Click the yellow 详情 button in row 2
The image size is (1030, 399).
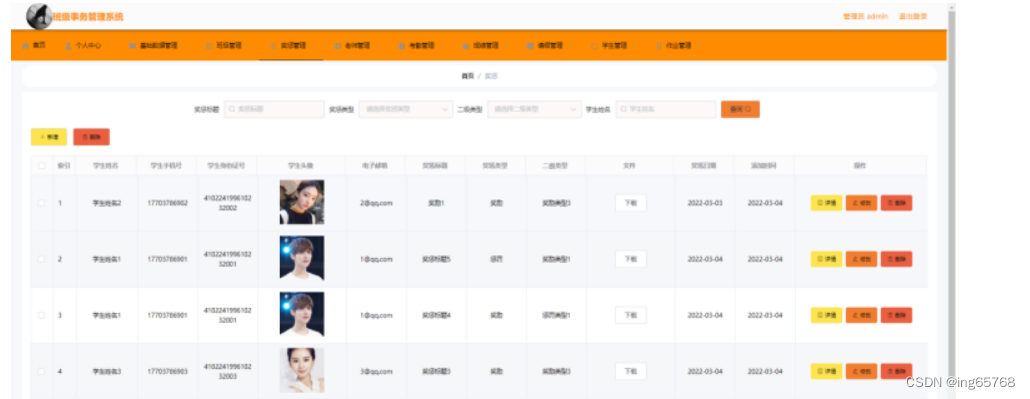point(826,259)
